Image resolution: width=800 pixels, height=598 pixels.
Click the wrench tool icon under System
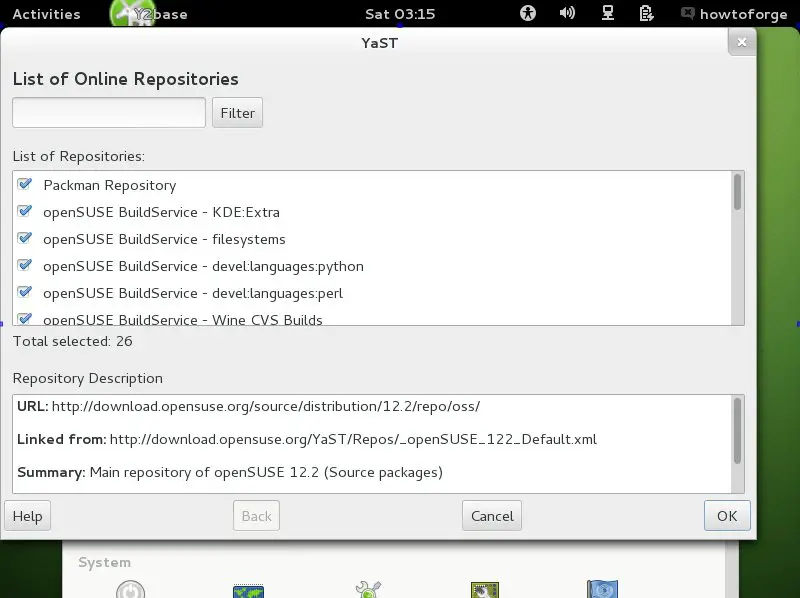pos(367,589)
